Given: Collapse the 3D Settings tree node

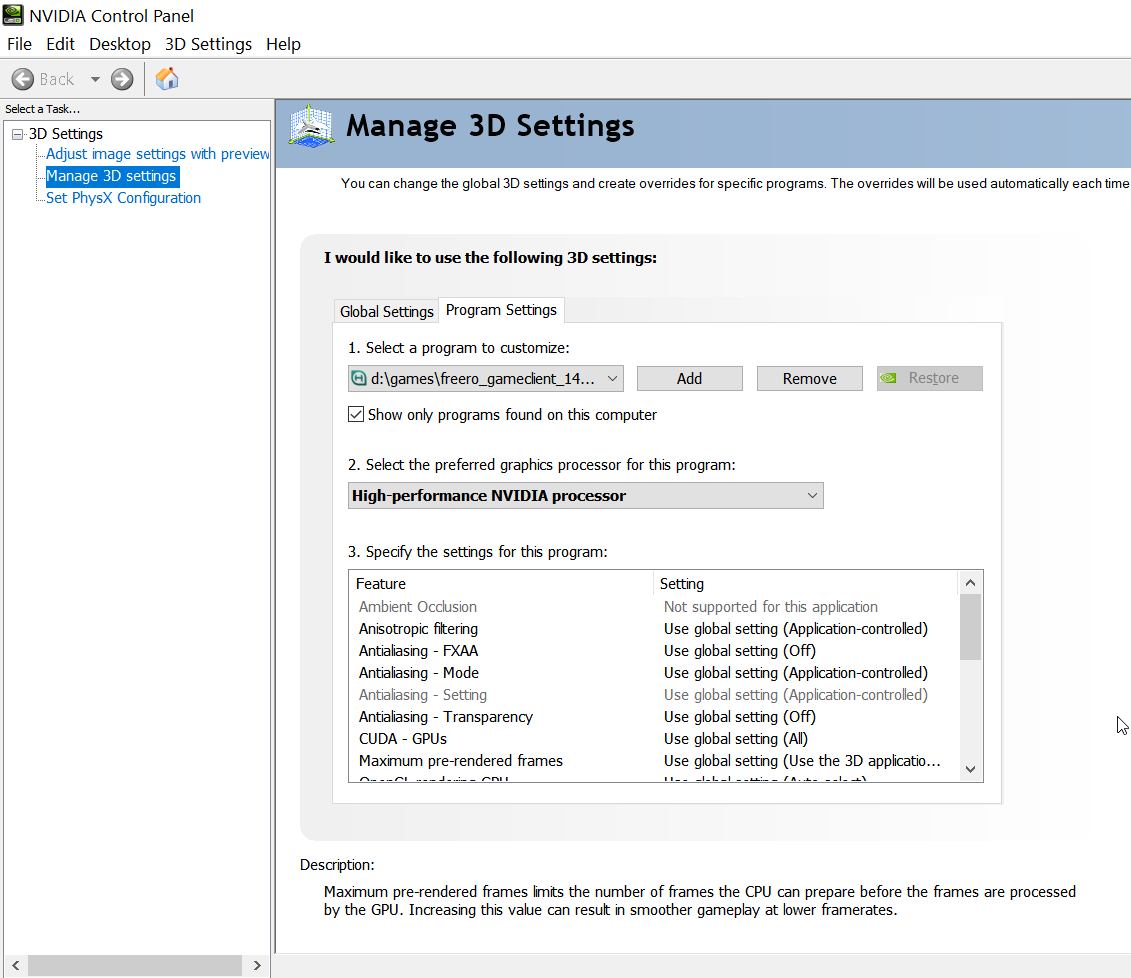Looking at the screenshot, I should 17,134.
